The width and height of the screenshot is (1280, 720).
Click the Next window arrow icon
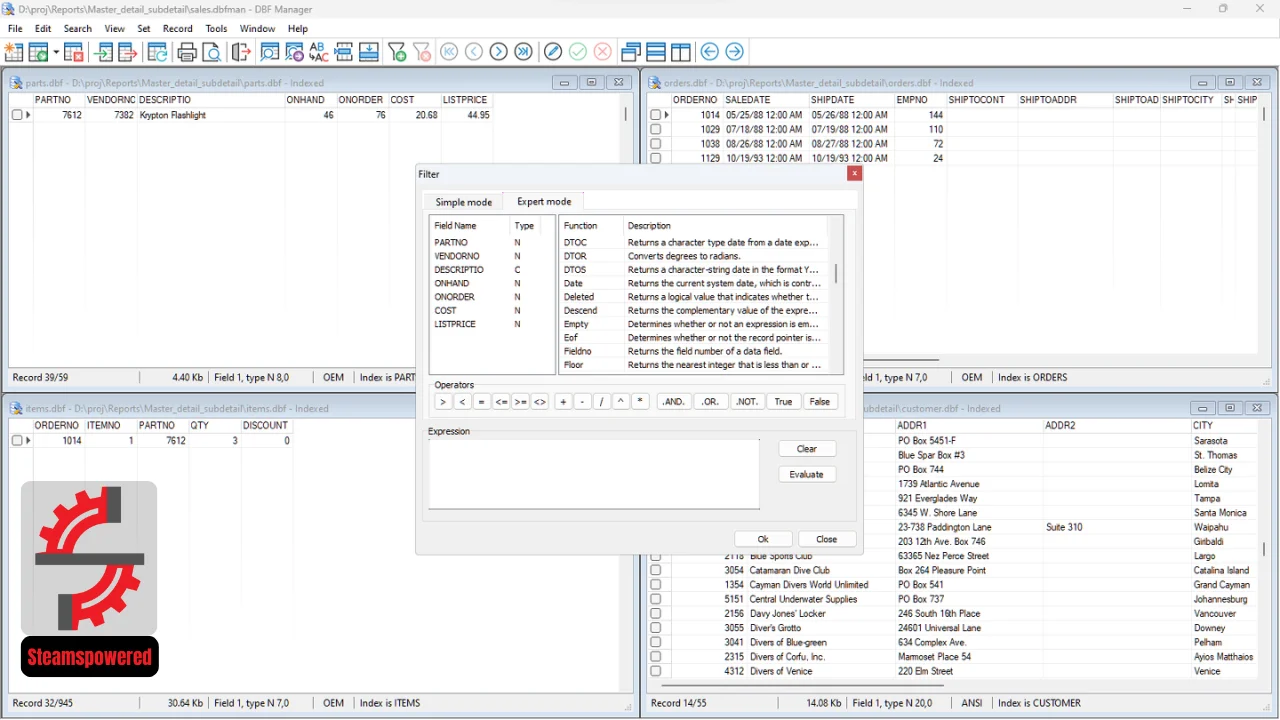point(735,52)
